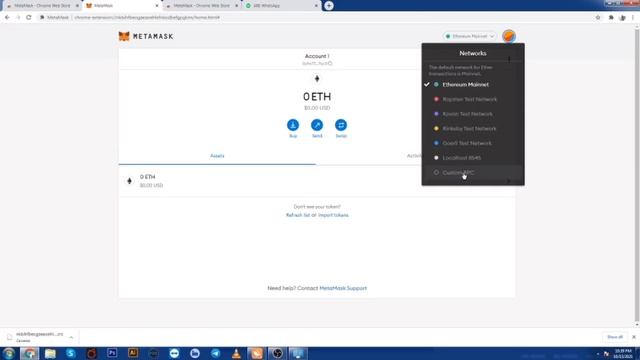Open Chrome from the taskbar
The image size is (640, 360).
29,353
